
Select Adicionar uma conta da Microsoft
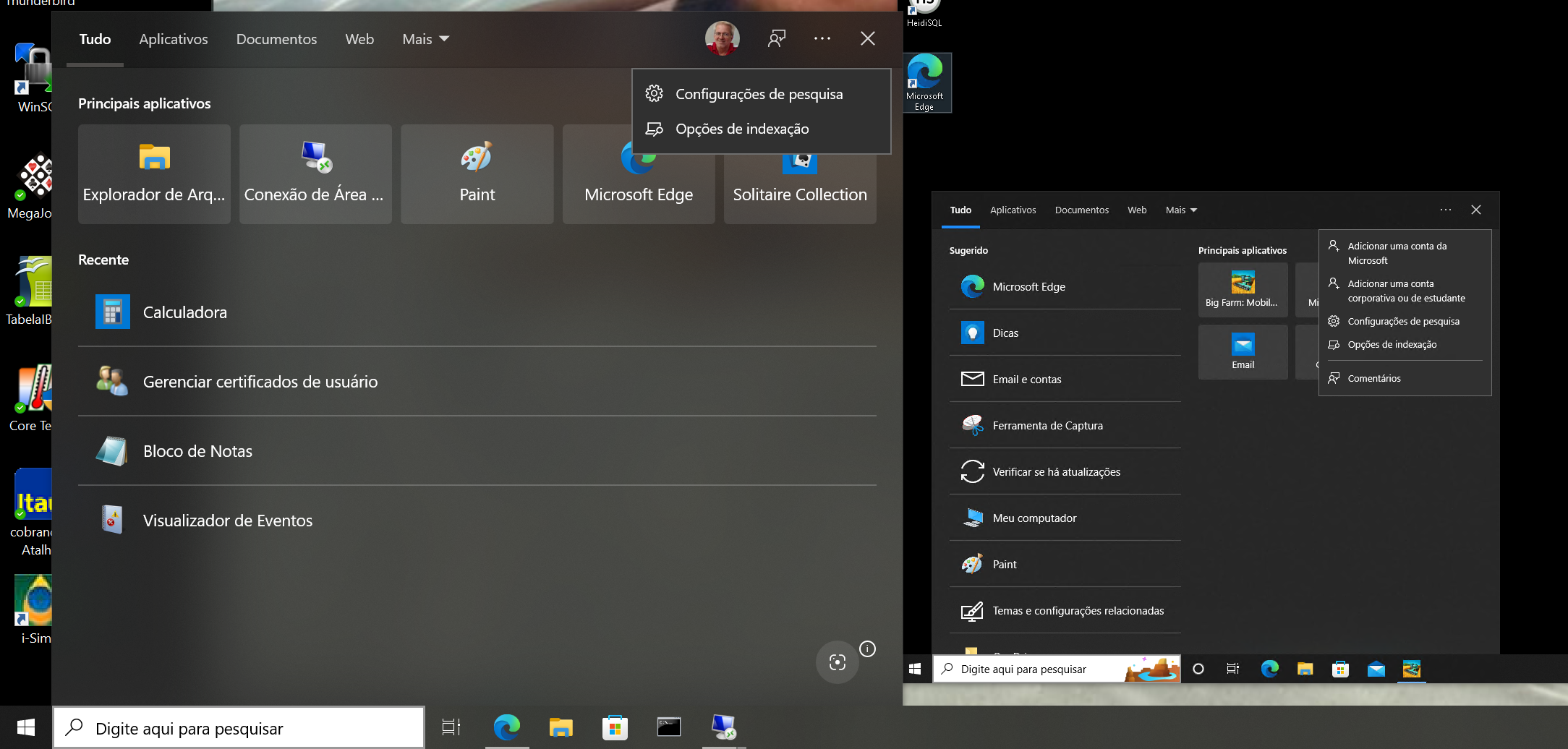tap(1397, 253)
